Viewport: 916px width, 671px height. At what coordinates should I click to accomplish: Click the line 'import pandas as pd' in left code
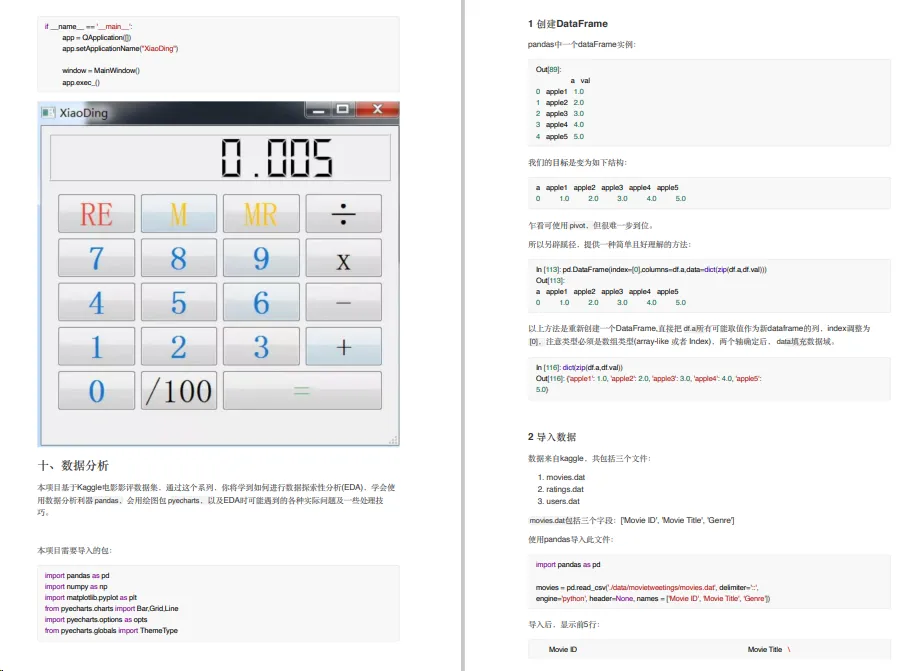[77, 575]
